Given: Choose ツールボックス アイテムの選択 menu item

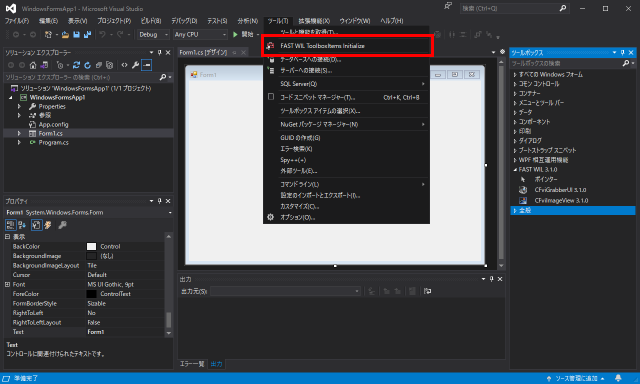Looking at the screenshot, I should coord(346,111).
